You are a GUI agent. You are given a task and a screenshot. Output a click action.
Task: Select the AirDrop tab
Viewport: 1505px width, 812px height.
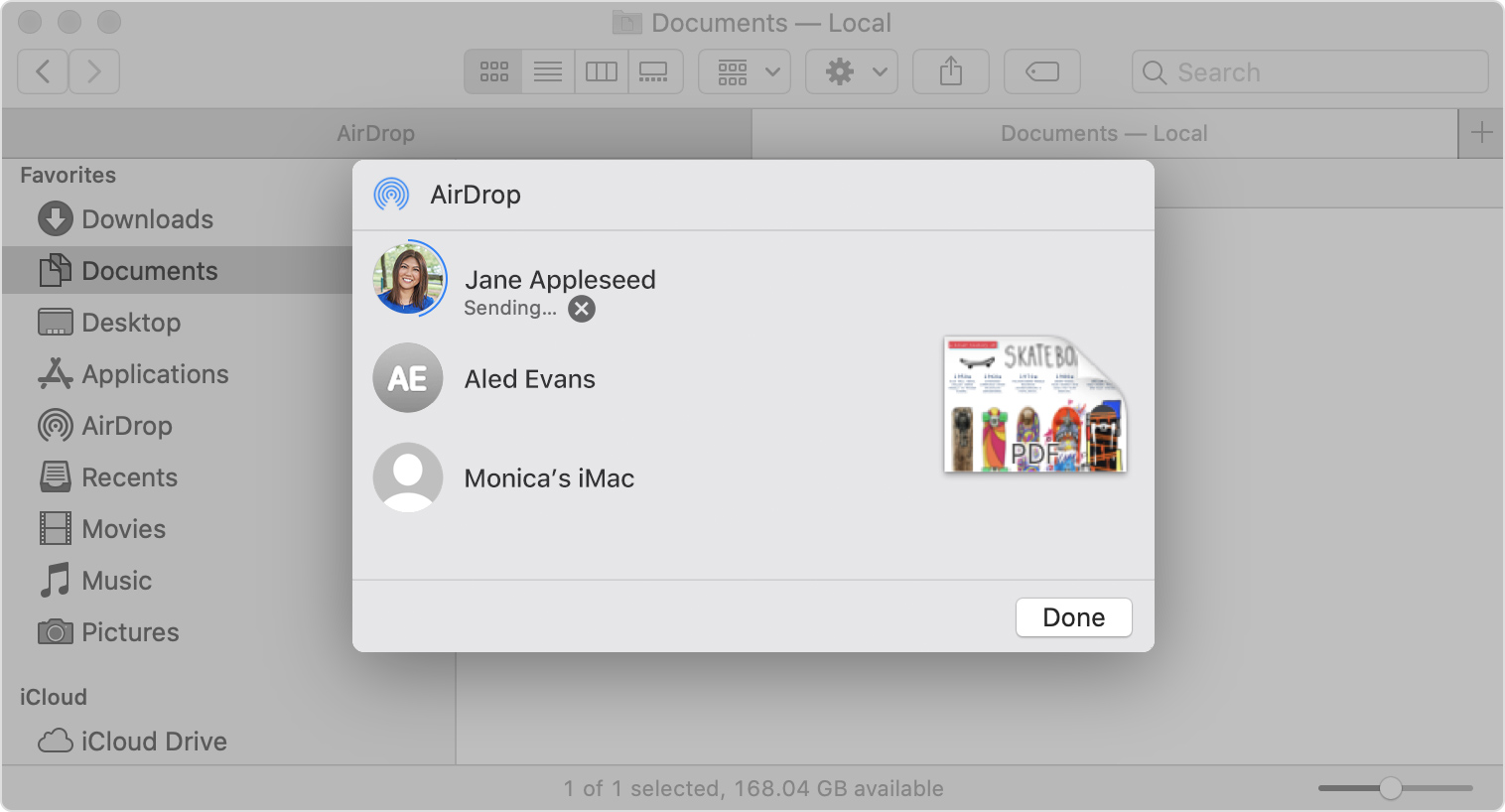376,133
